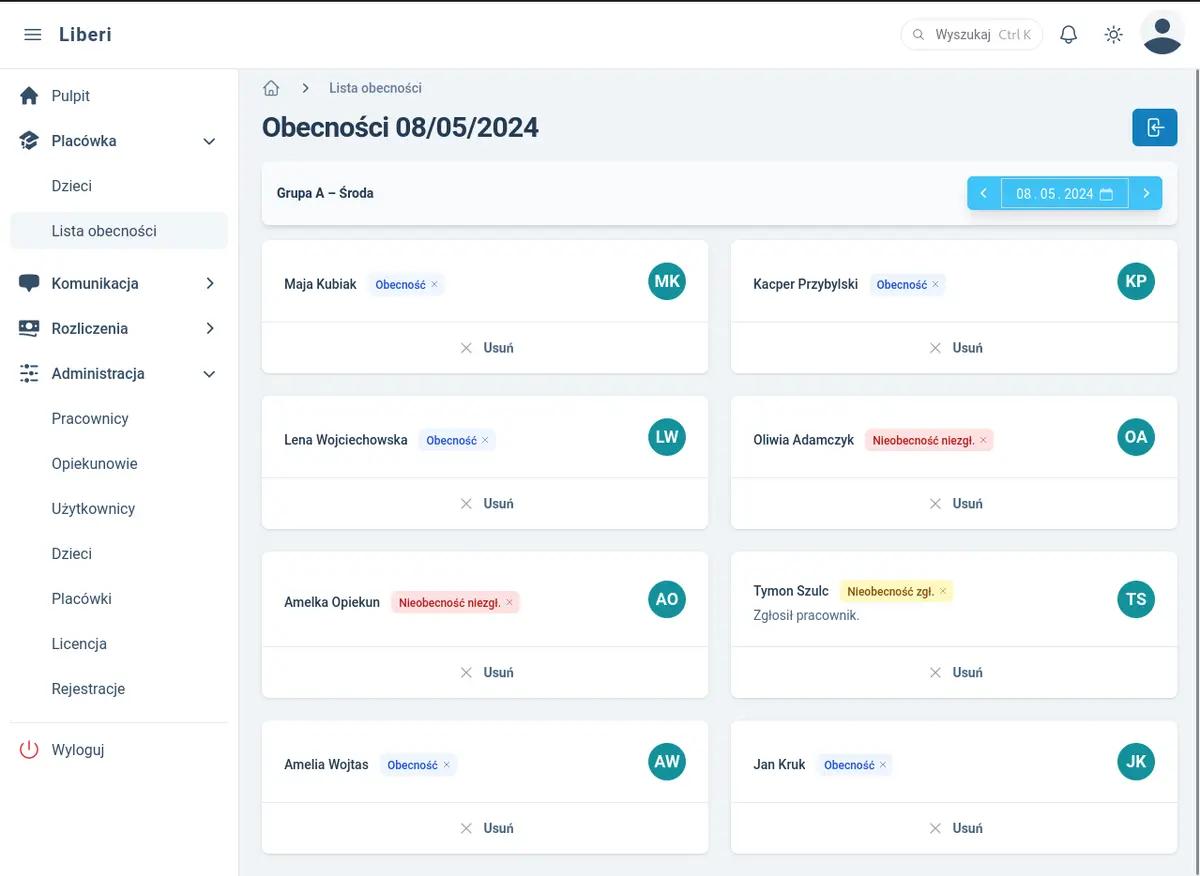Click the blue export button at top right
The height and width of the screenshot is (876, 1200).
[1154, 128]
